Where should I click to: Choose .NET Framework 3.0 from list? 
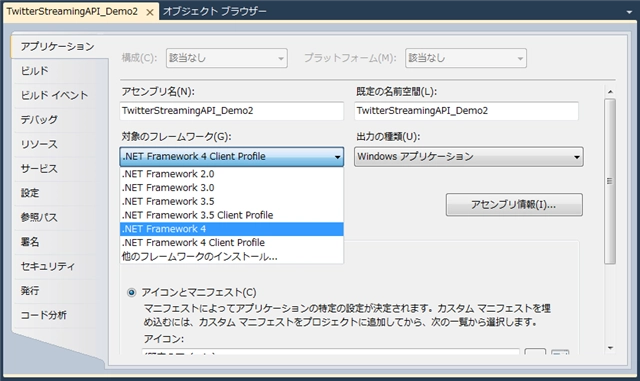(231, 188)
